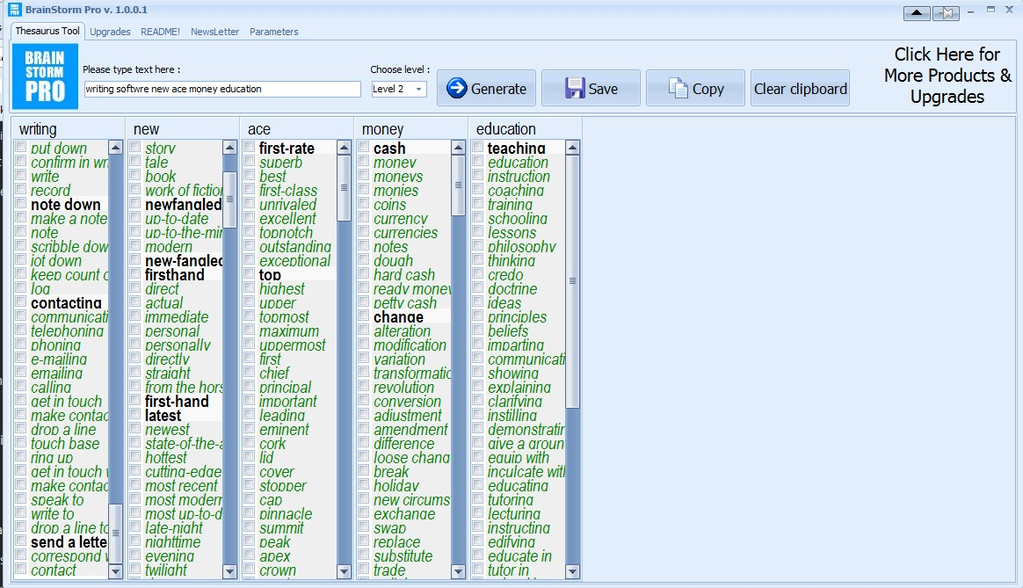Click the 'scribble down' entry in writing list
Screen dimensions: 1023x588
click(x=69, y=247)
